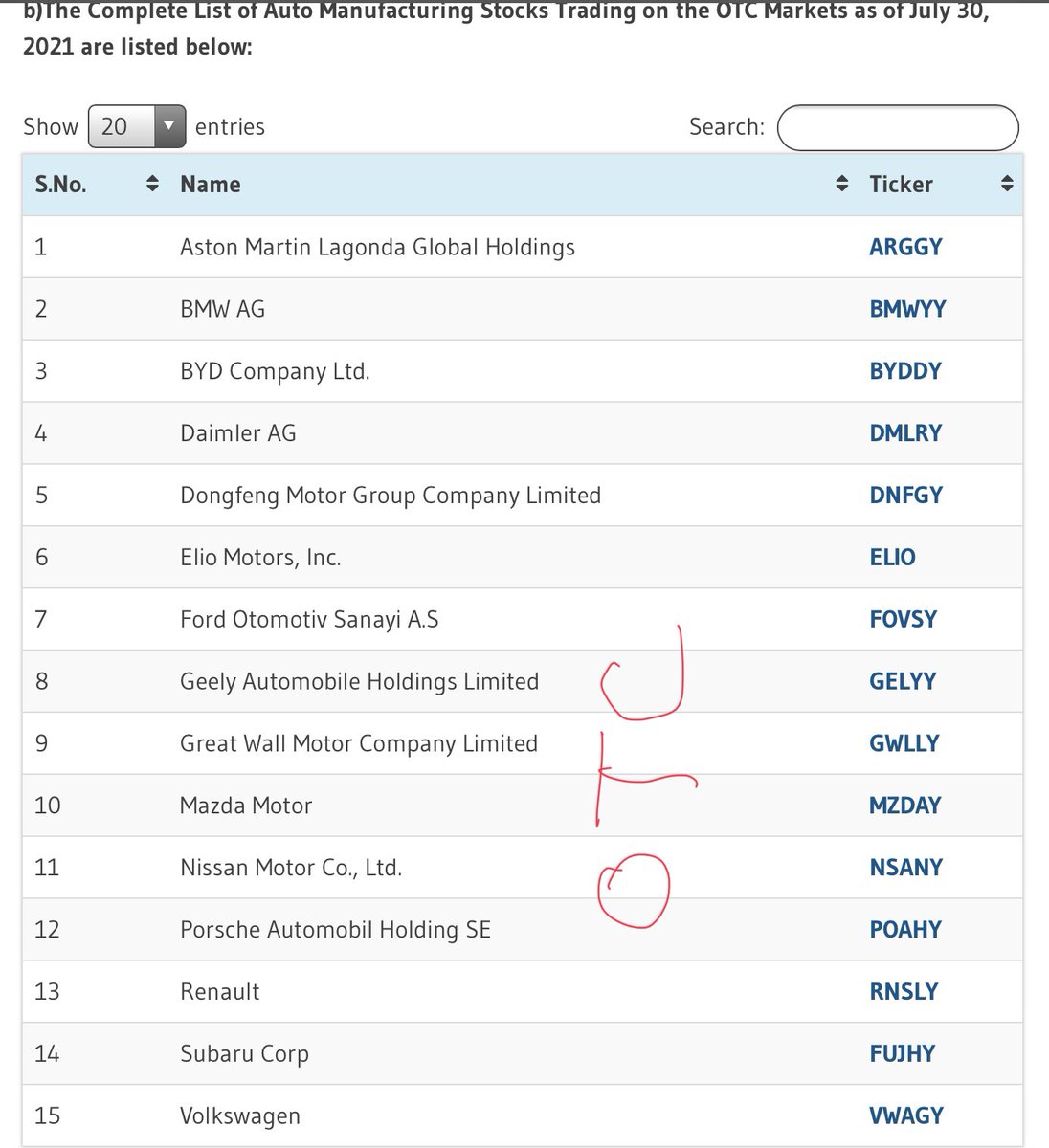Open the ARGGY ticker link

click(905, 247)
